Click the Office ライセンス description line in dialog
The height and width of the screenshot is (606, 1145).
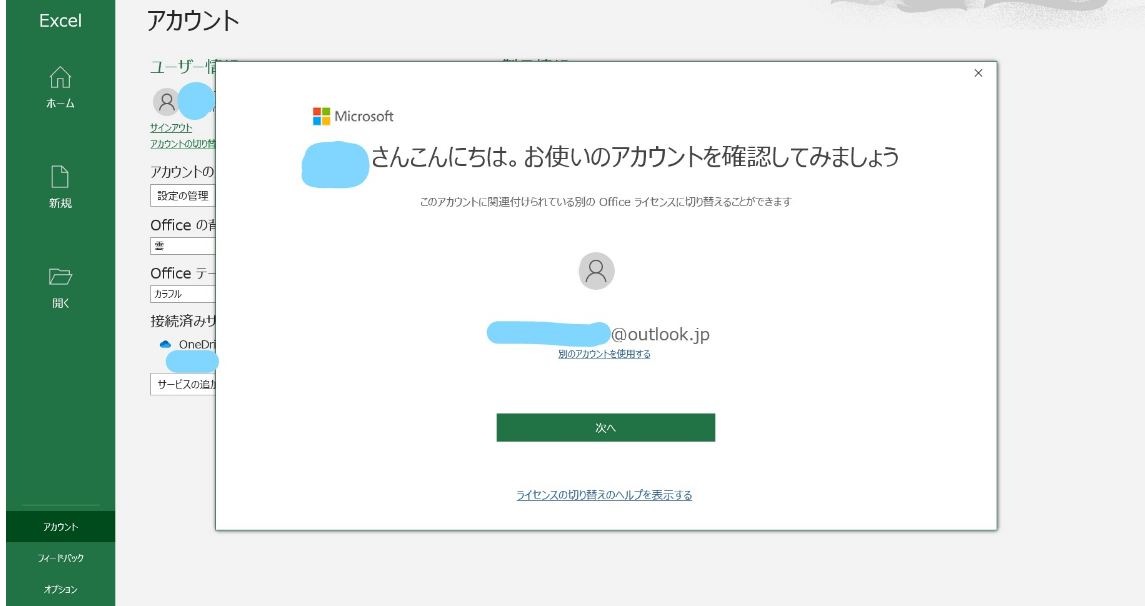[605, 202]
